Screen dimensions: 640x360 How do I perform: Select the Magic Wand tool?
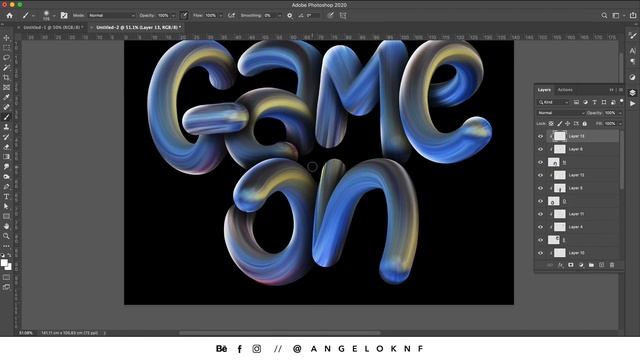click(x=6, y=67)
